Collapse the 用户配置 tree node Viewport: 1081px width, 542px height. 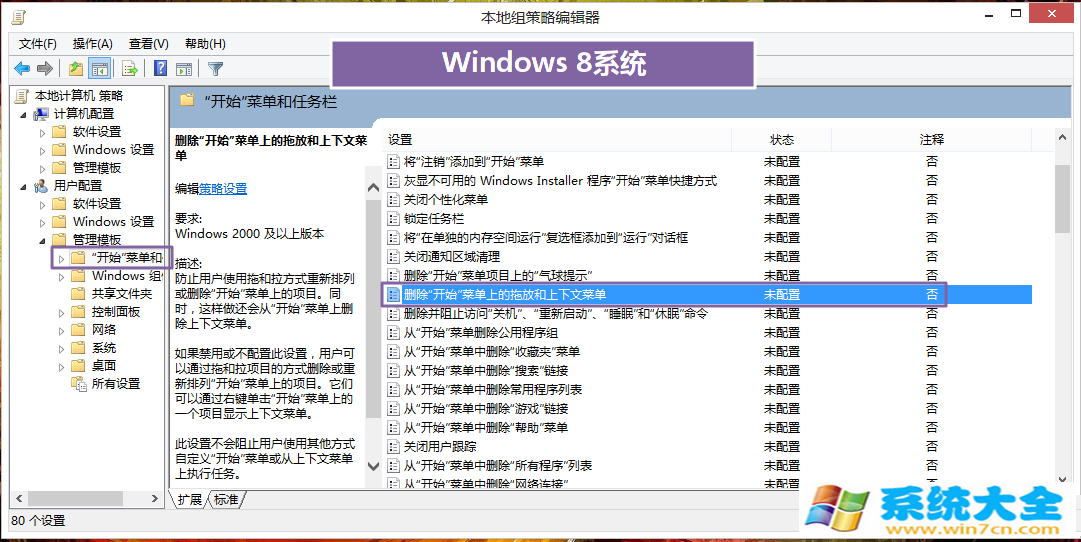click(x=23, y=186)
